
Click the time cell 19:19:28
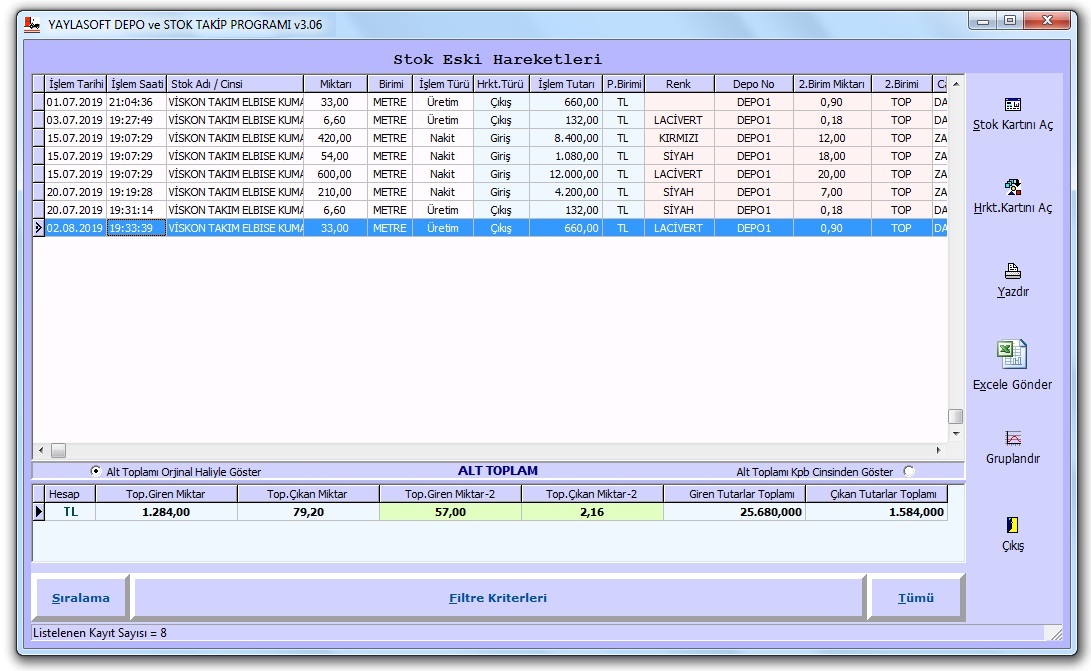pos(136,192)
